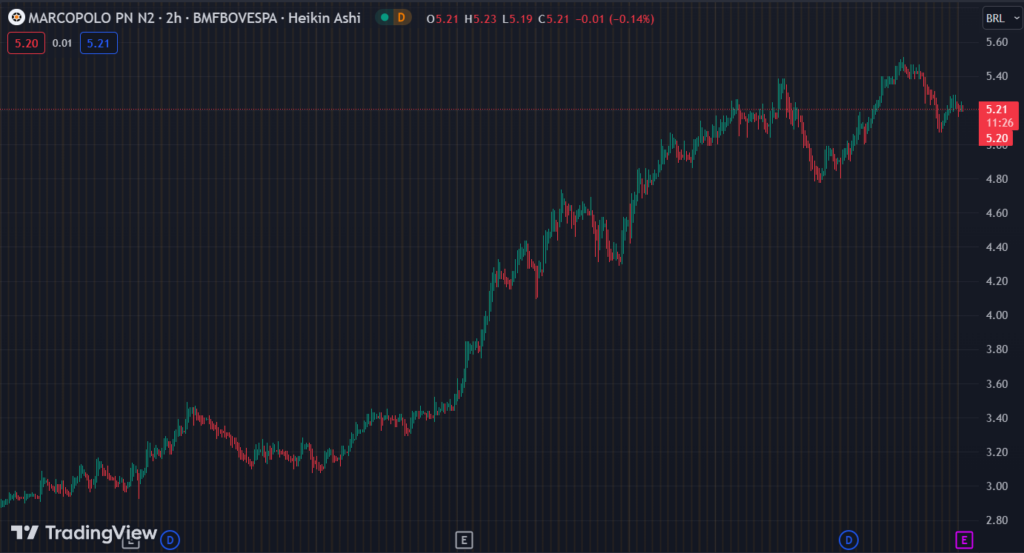Screen dimensions: 1024x553
Task: Click the red 5.20 sell button
Action: pyautogui.click(x=26, y=43)
